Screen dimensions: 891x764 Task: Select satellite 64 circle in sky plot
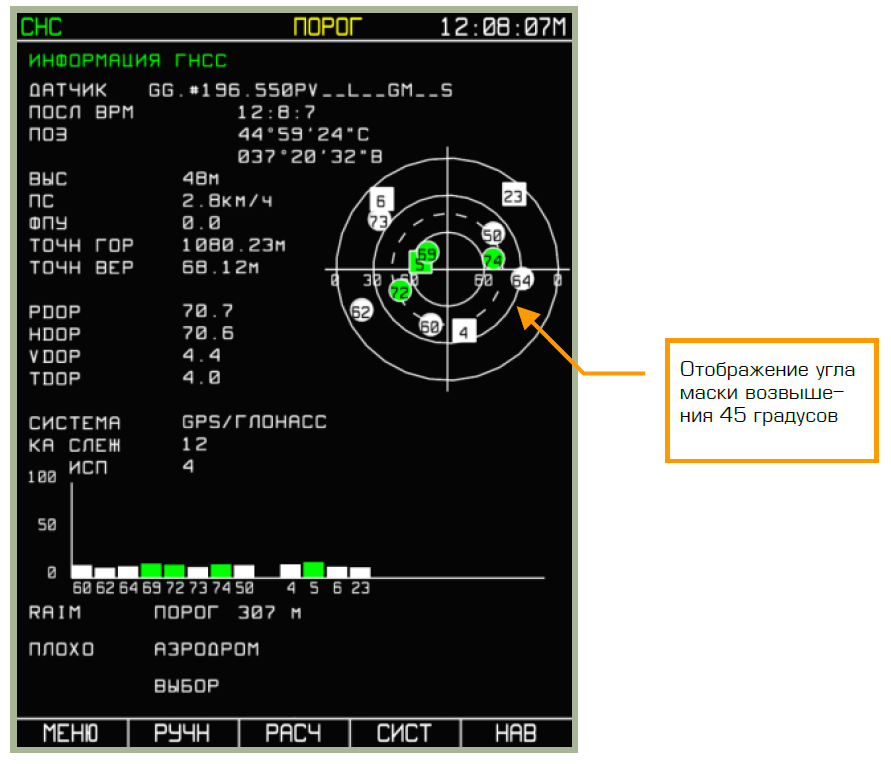(x=521, y=280)
